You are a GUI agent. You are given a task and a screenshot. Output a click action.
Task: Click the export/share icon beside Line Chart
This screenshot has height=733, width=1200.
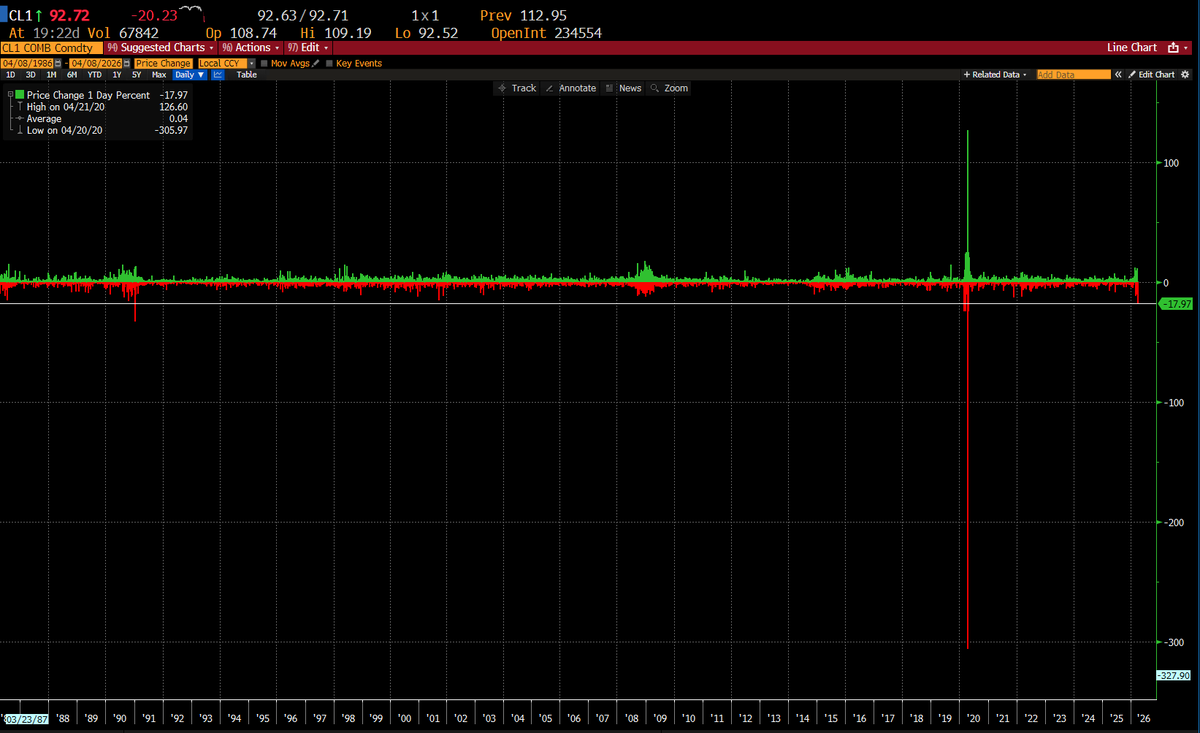click(1173, 48)
